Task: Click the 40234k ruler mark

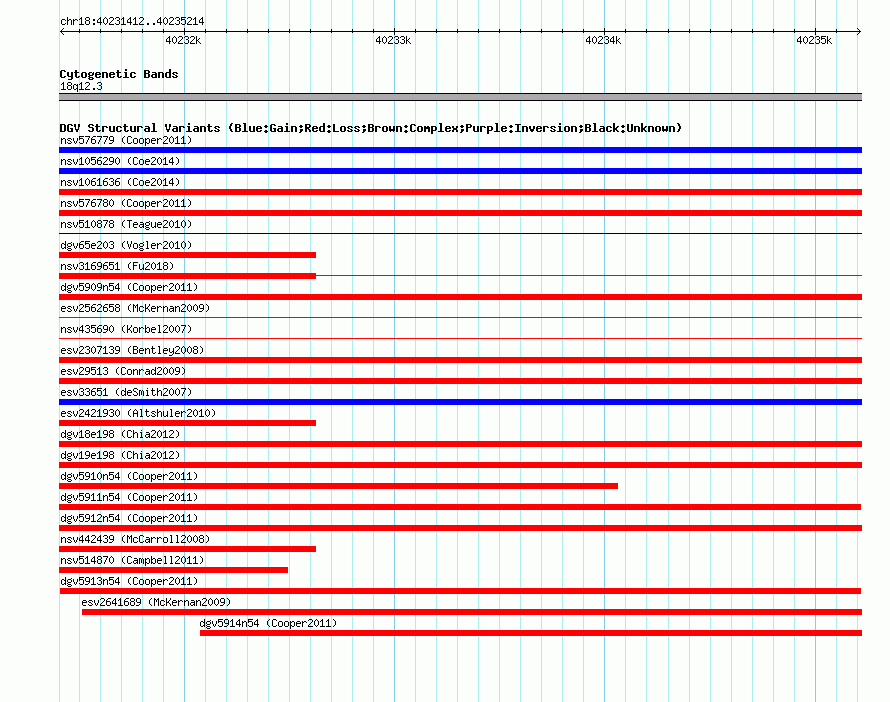Action: [603, 40]
